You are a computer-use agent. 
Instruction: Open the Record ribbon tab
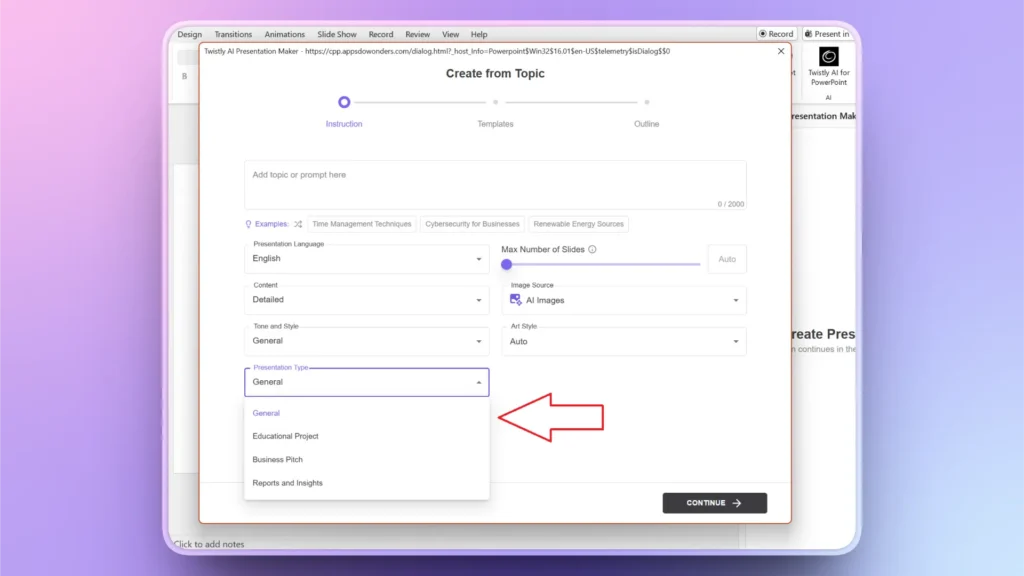click(x=381, y=34)
